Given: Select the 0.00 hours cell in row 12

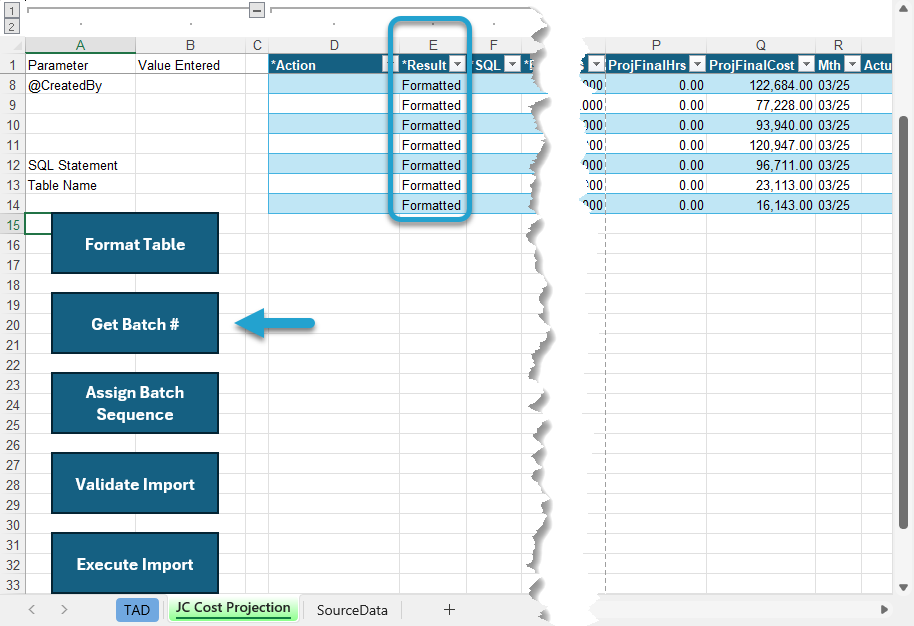Looking at the screenshot, I should click(656, 165).
